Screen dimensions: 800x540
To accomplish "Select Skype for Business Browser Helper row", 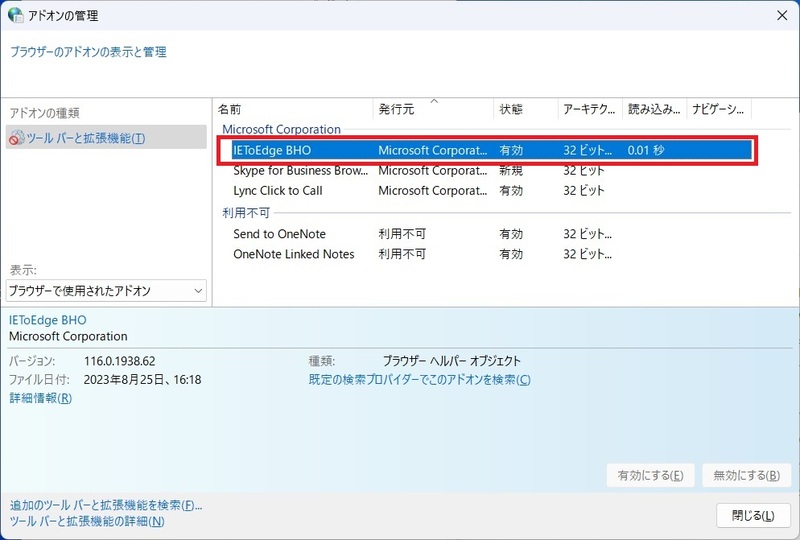I will pos(300,171).
